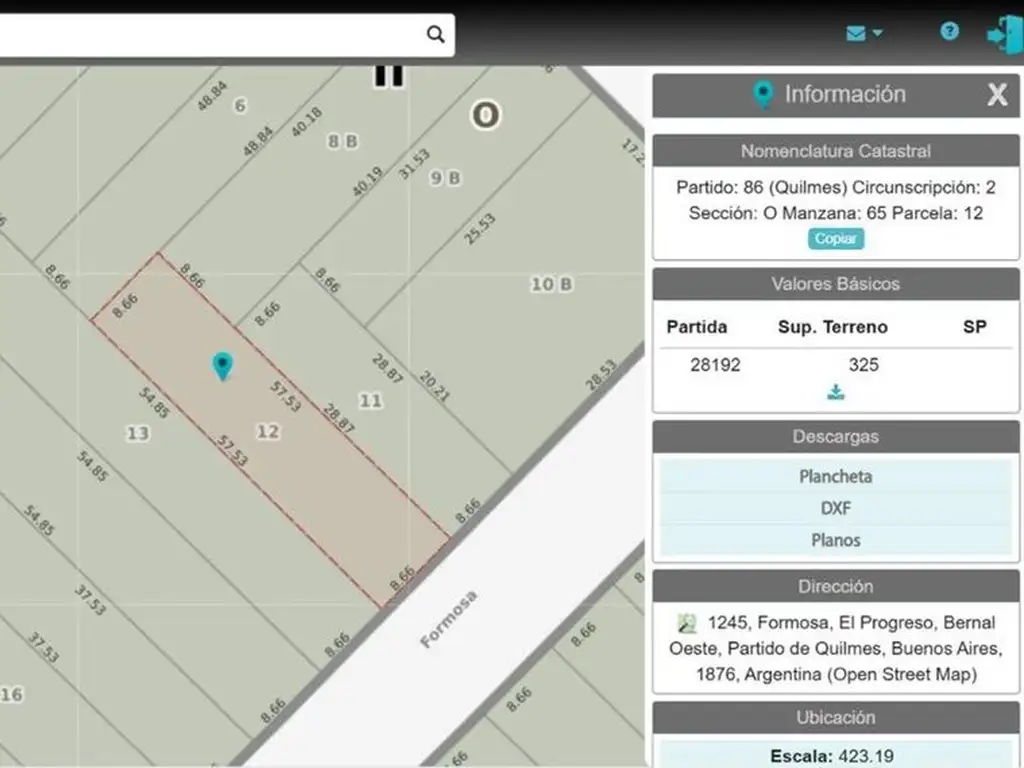
Task: Select parcel 10 B on the map
Action: (x=551, y=284)
